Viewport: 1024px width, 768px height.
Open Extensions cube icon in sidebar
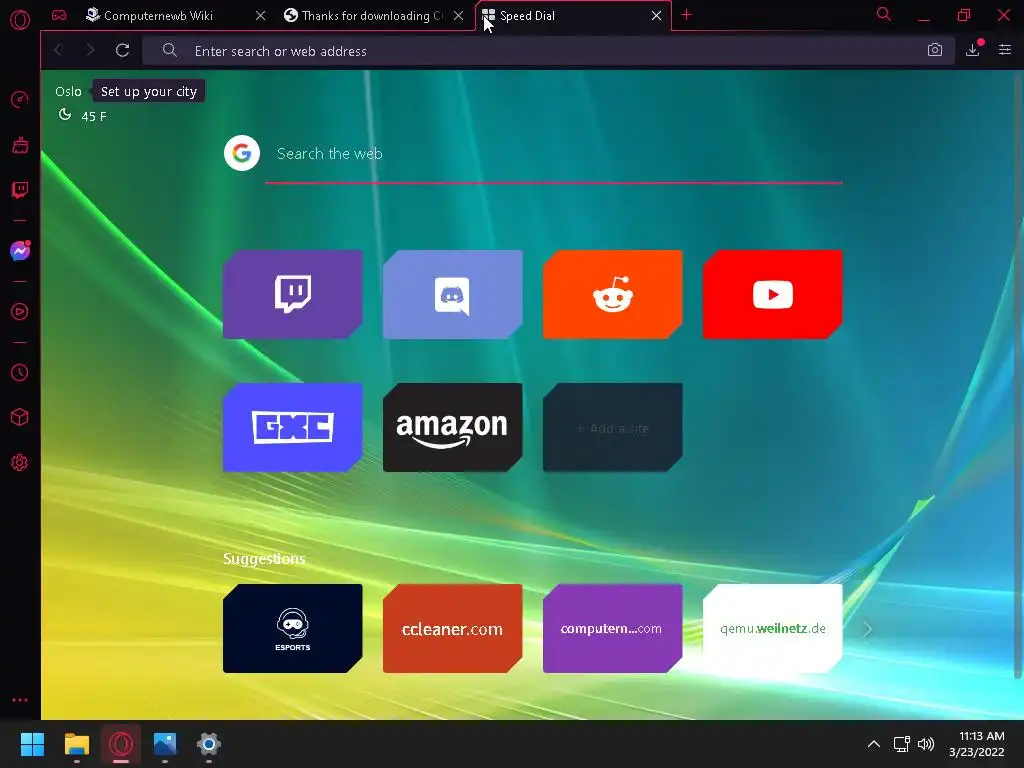click(20, 417)
